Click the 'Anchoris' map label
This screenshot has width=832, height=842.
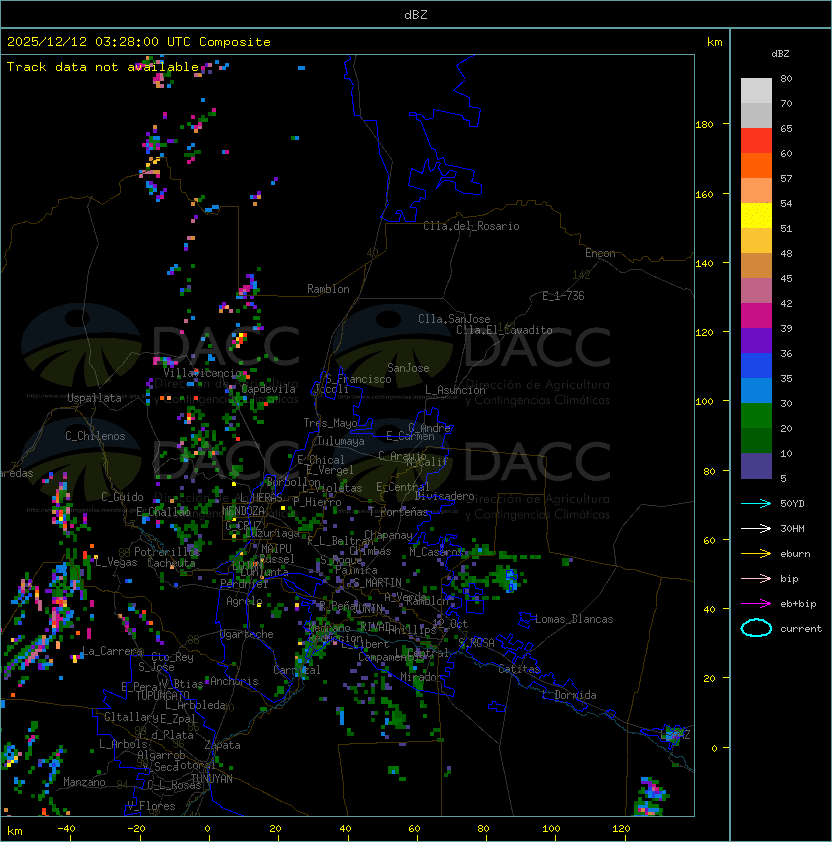coord(234,681)
